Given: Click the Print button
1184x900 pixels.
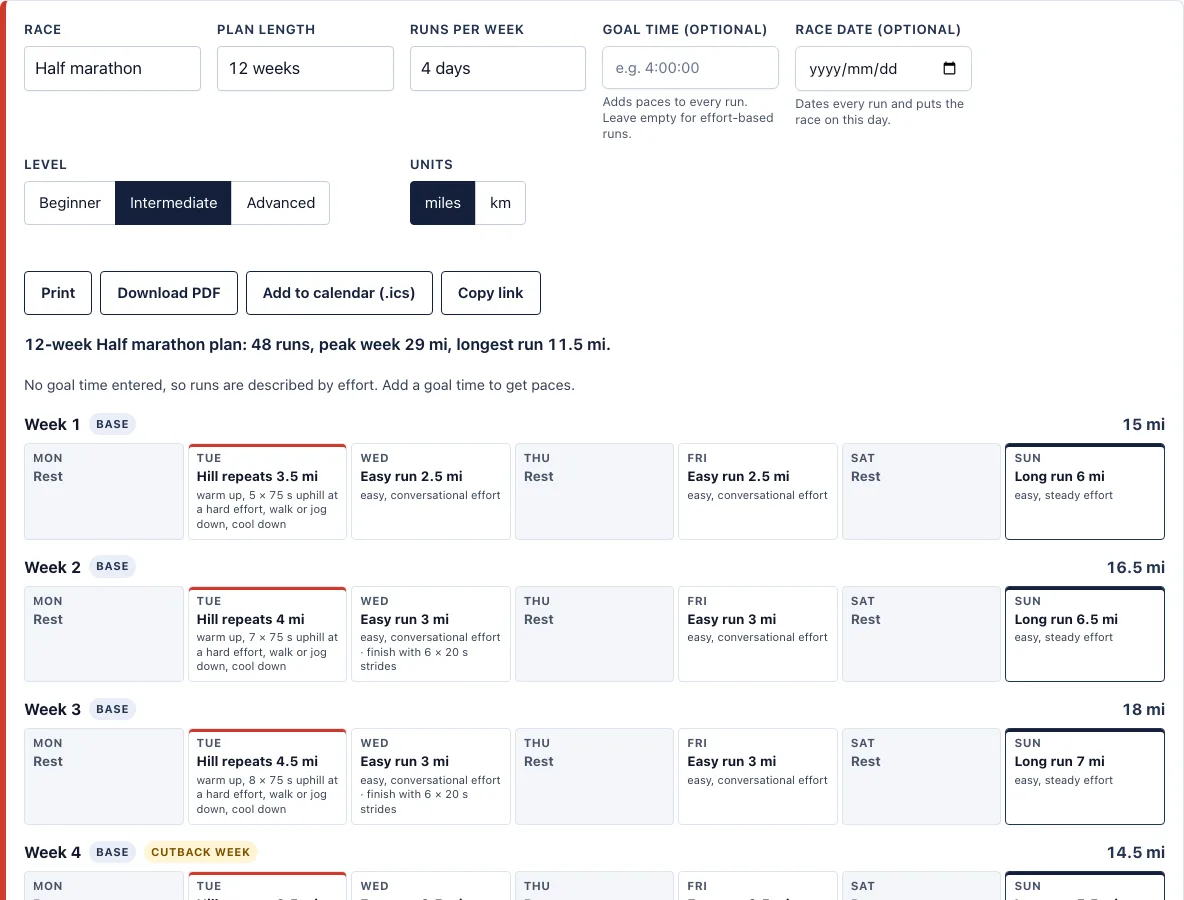Looking at the screenshot, I should pyautogui.click(x=58, y=293).
